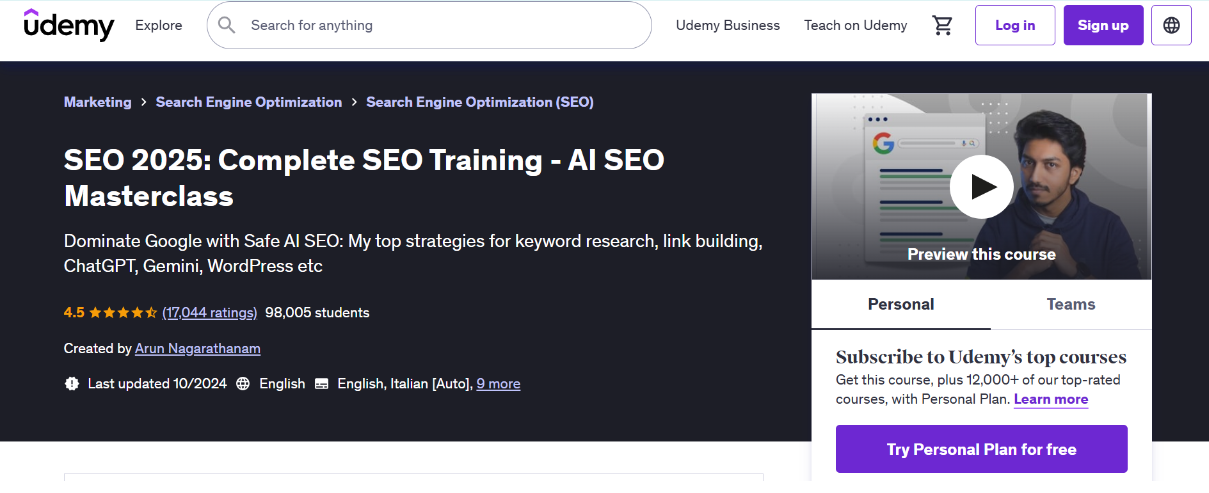
Task: Click the globe language selector button
Action: 1171,25
